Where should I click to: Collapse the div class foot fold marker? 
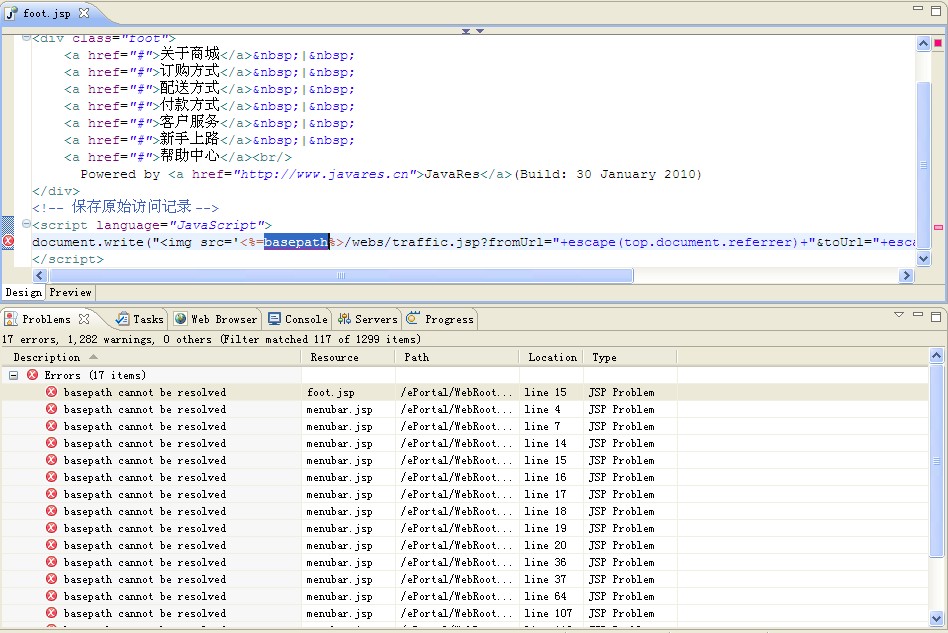[26, 38]
